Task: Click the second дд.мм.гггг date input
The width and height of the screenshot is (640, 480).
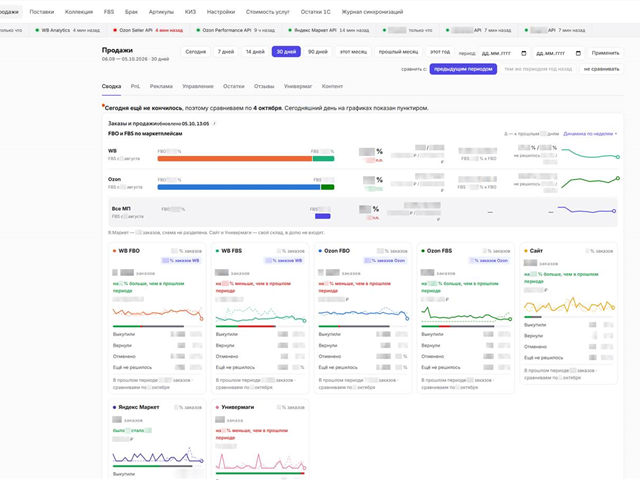Action: click(x=558, y=53)
